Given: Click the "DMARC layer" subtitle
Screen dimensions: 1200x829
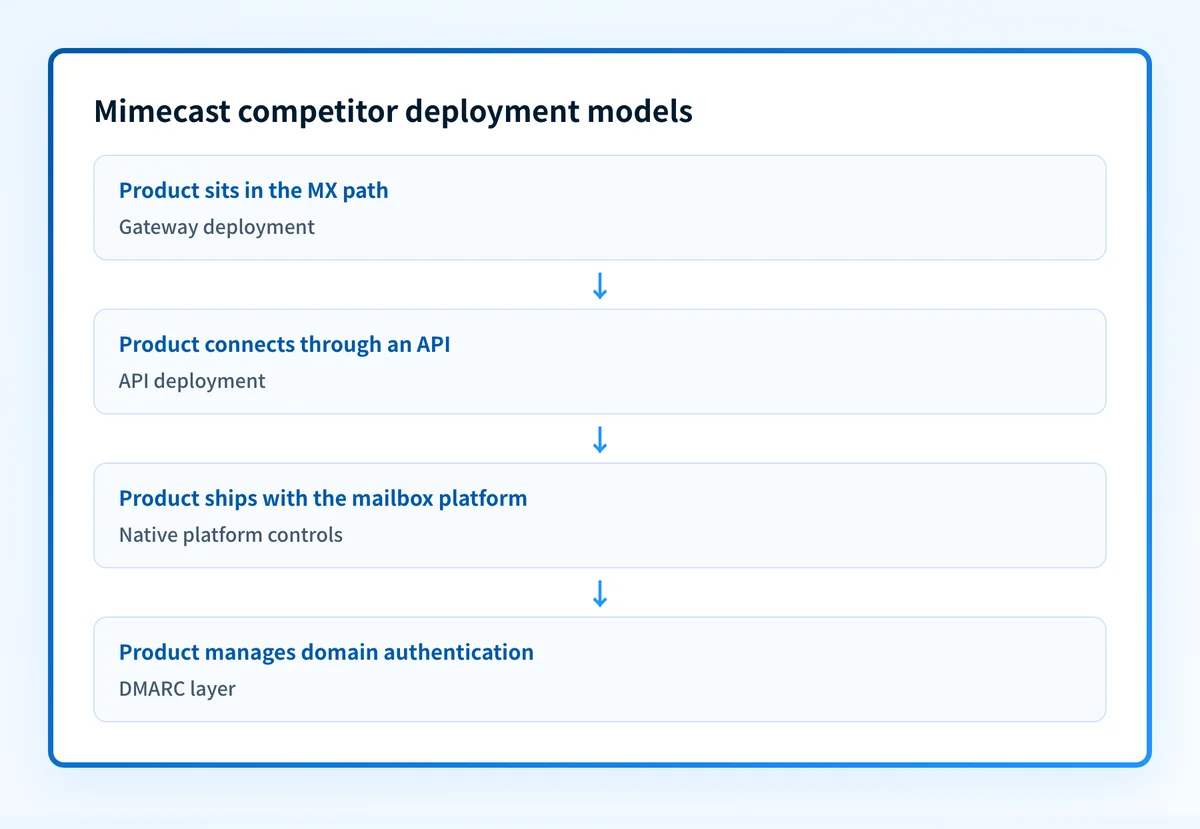Looking at the screenshot, I should tap(177, 689).
